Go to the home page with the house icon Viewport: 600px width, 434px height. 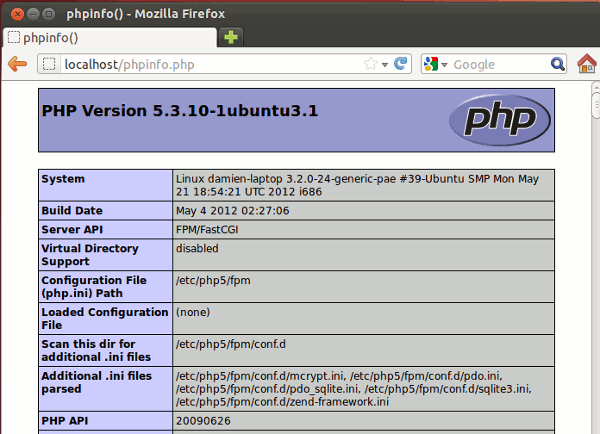(x=587, y=64)
